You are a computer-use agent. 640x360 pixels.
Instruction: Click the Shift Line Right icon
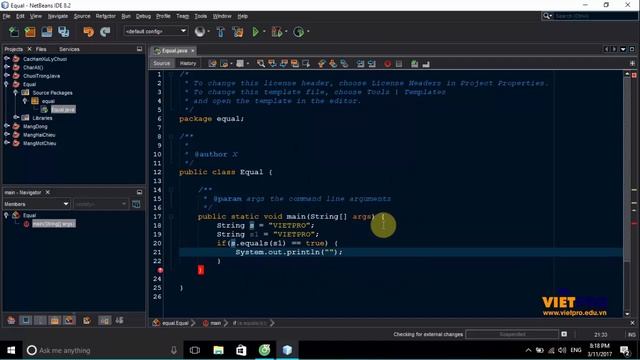click(x=371, y=64)
